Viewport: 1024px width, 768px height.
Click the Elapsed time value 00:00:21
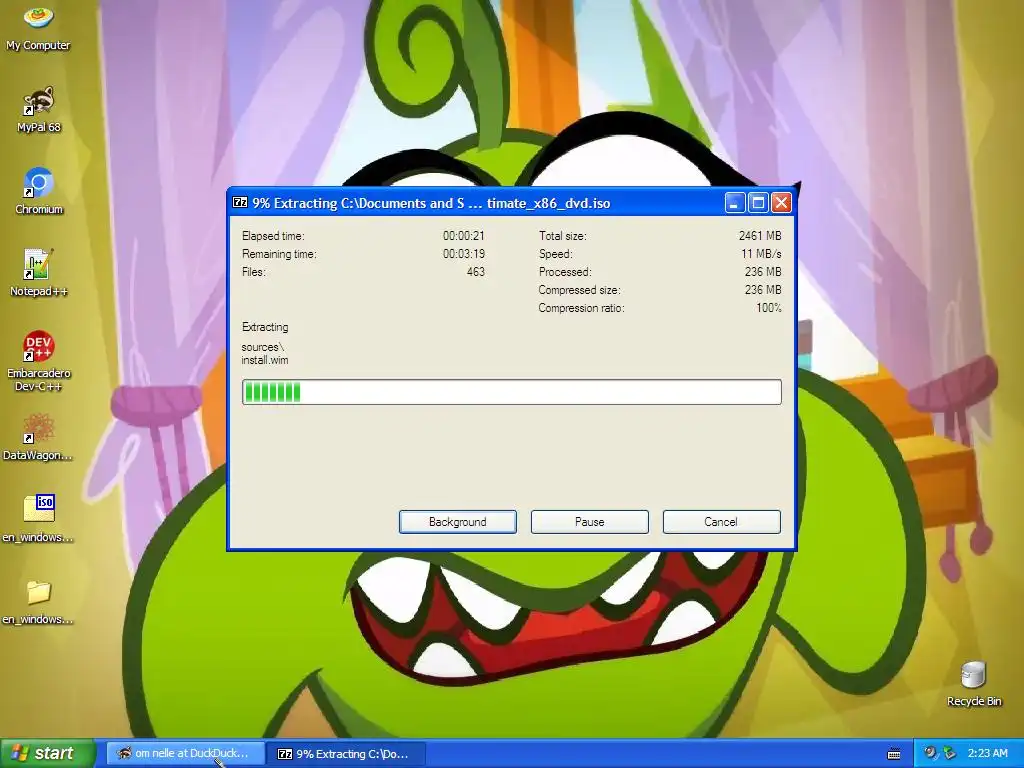click(464, 236)
